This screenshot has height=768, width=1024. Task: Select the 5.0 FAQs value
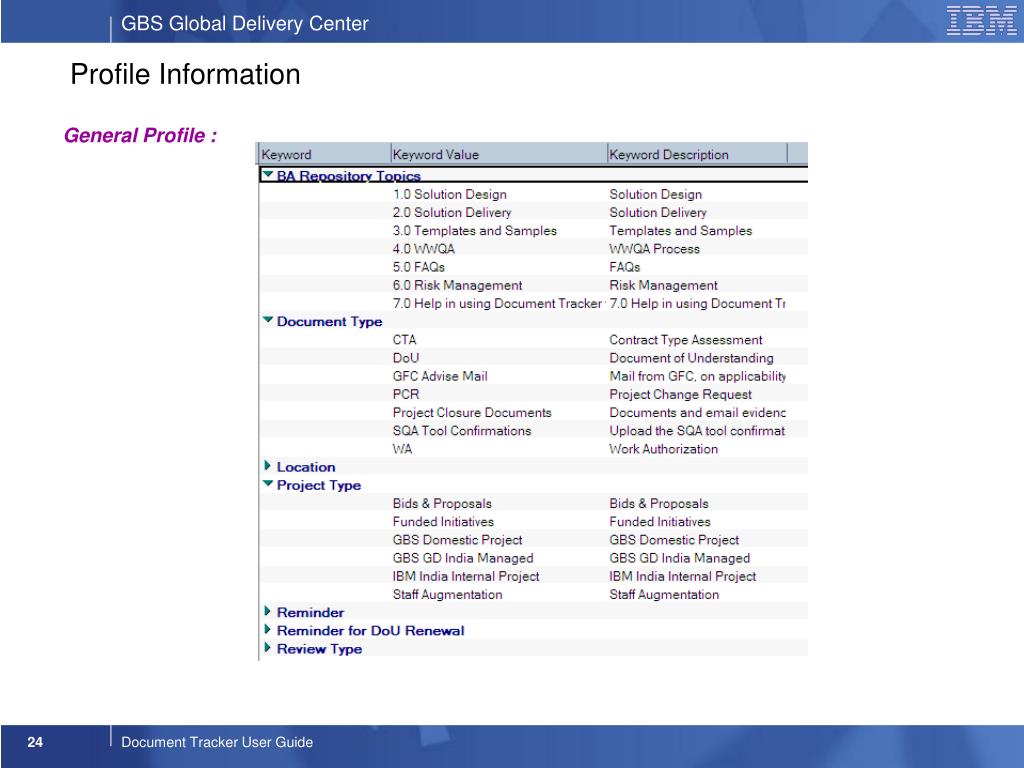[419, 267]
